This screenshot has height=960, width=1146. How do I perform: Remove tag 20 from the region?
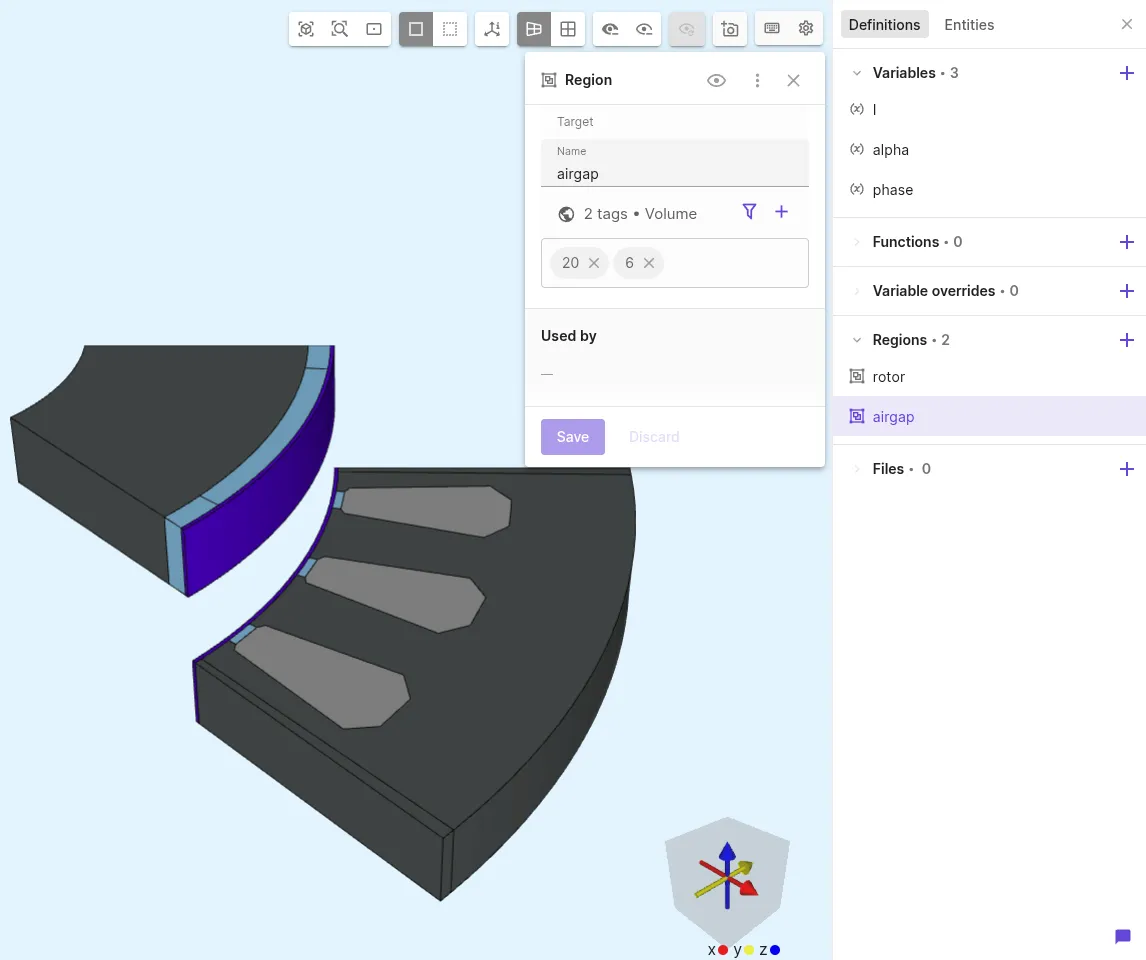point(594,263)
